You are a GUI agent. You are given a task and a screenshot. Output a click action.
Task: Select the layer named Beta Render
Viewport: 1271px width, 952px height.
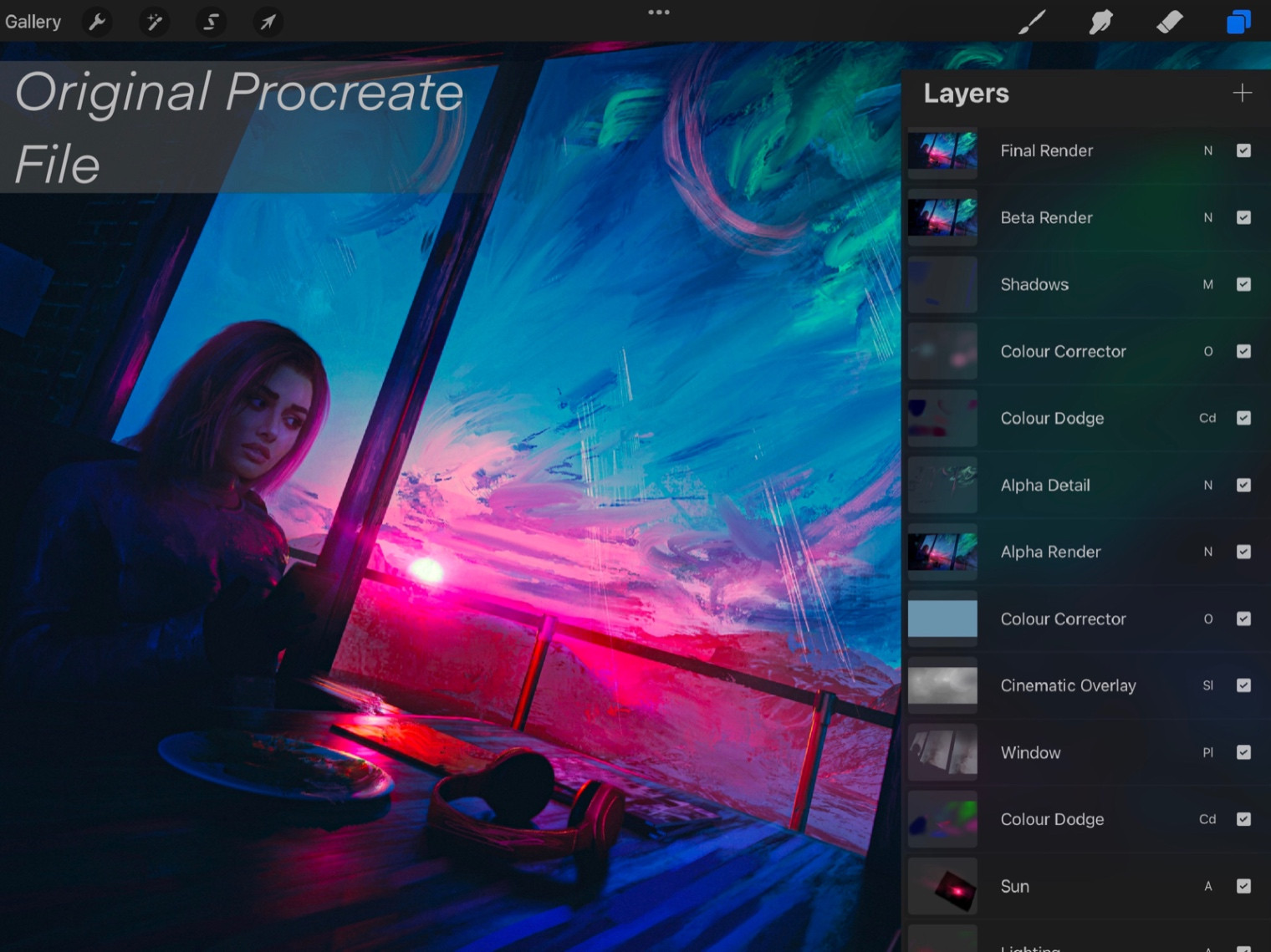[1046, 217]
